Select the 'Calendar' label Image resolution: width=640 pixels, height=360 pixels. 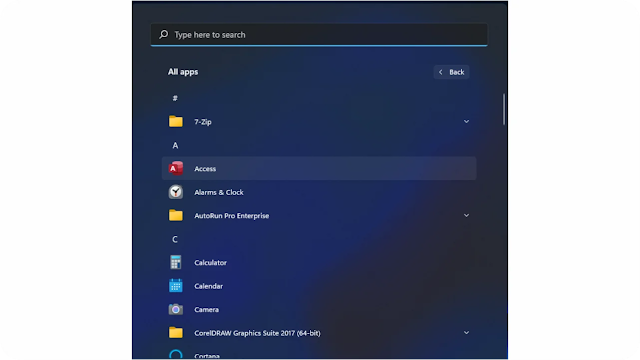209,286
